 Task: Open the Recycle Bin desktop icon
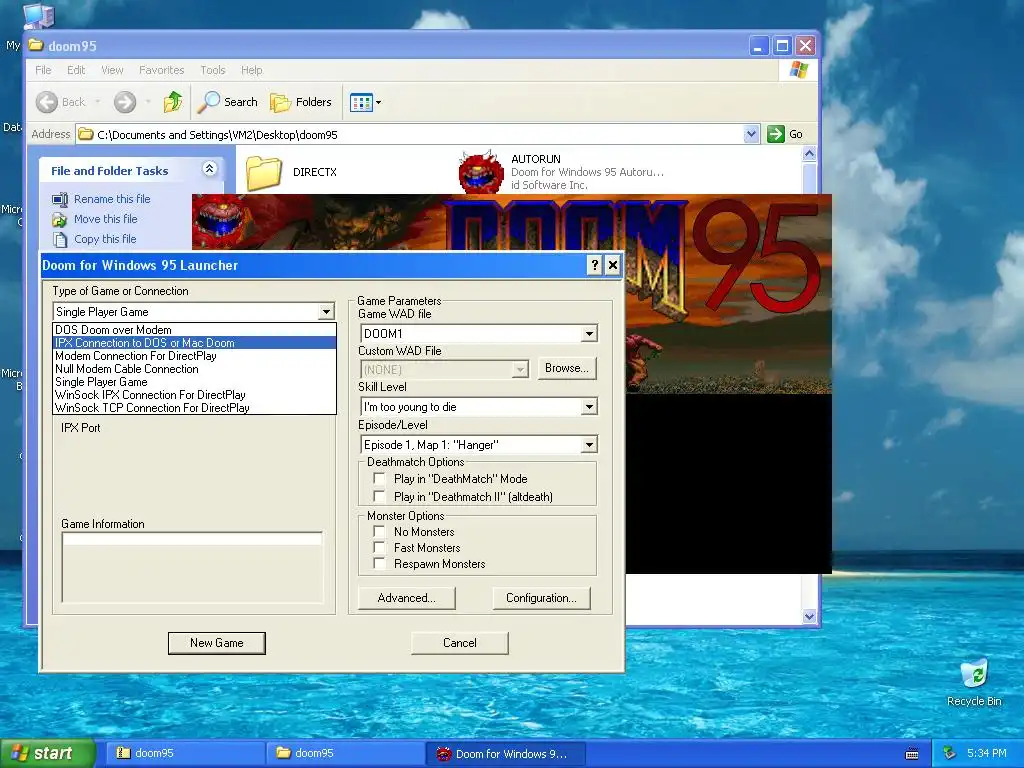974,674
